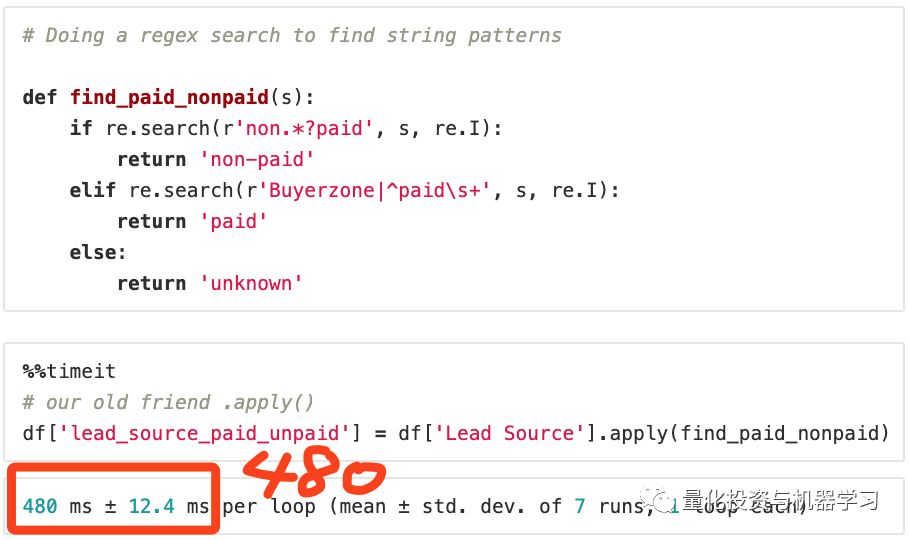Click the comment '# Doing a regex search to find string patterns'
The image size is (909, 540).
click(x=292, y=35)
